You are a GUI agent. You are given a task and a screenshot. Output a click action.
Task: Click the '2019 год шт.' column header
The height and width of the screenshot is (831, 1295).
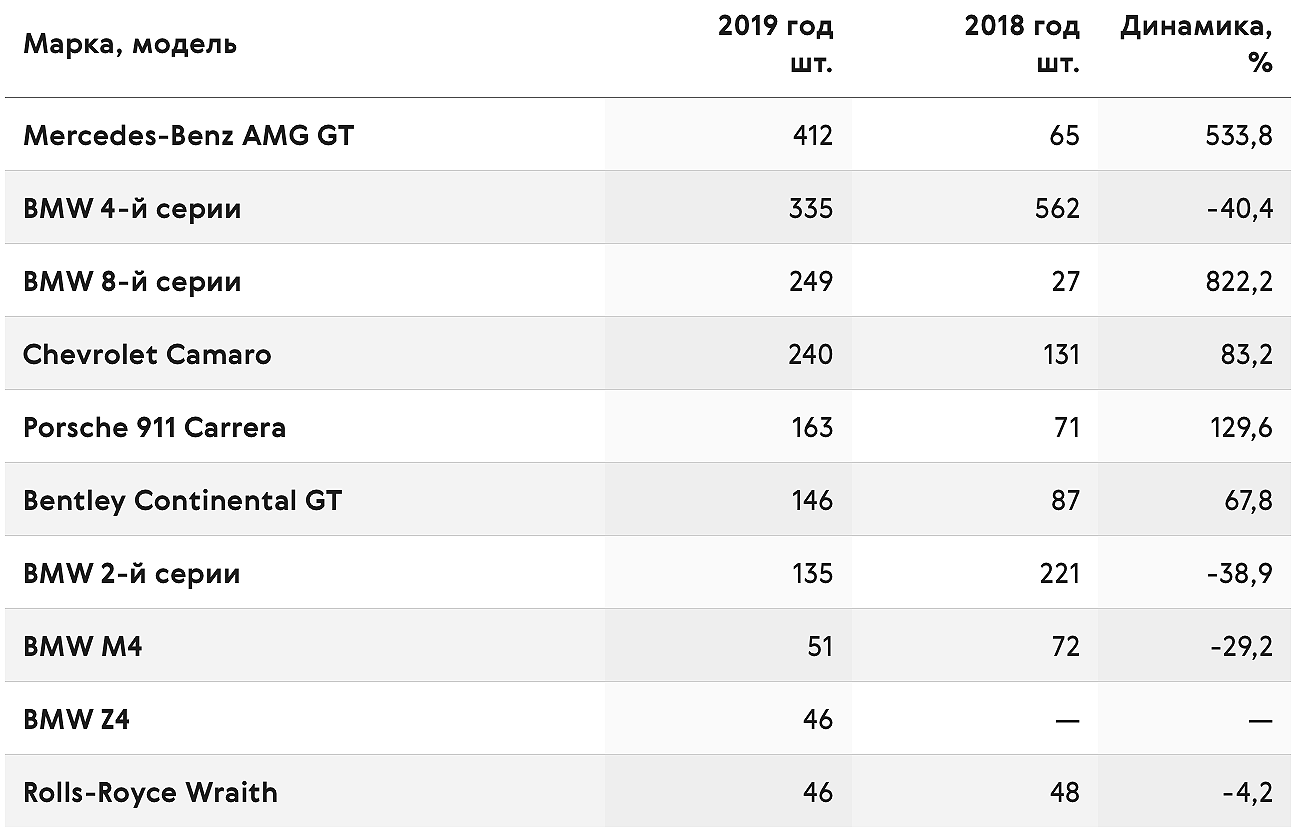(x=775, y=45)
